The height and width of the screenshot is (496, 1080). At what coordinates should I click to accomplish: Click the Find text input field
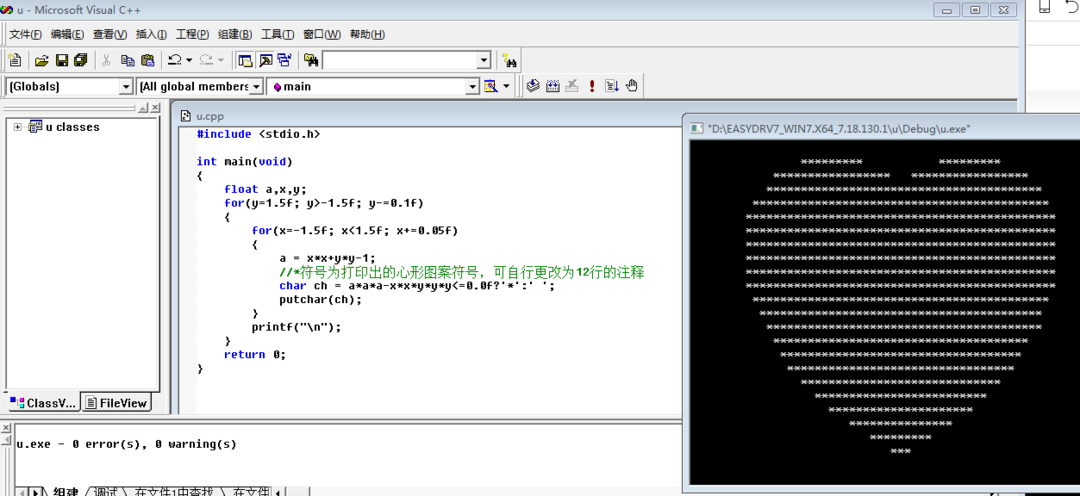(x=400, y=61)
